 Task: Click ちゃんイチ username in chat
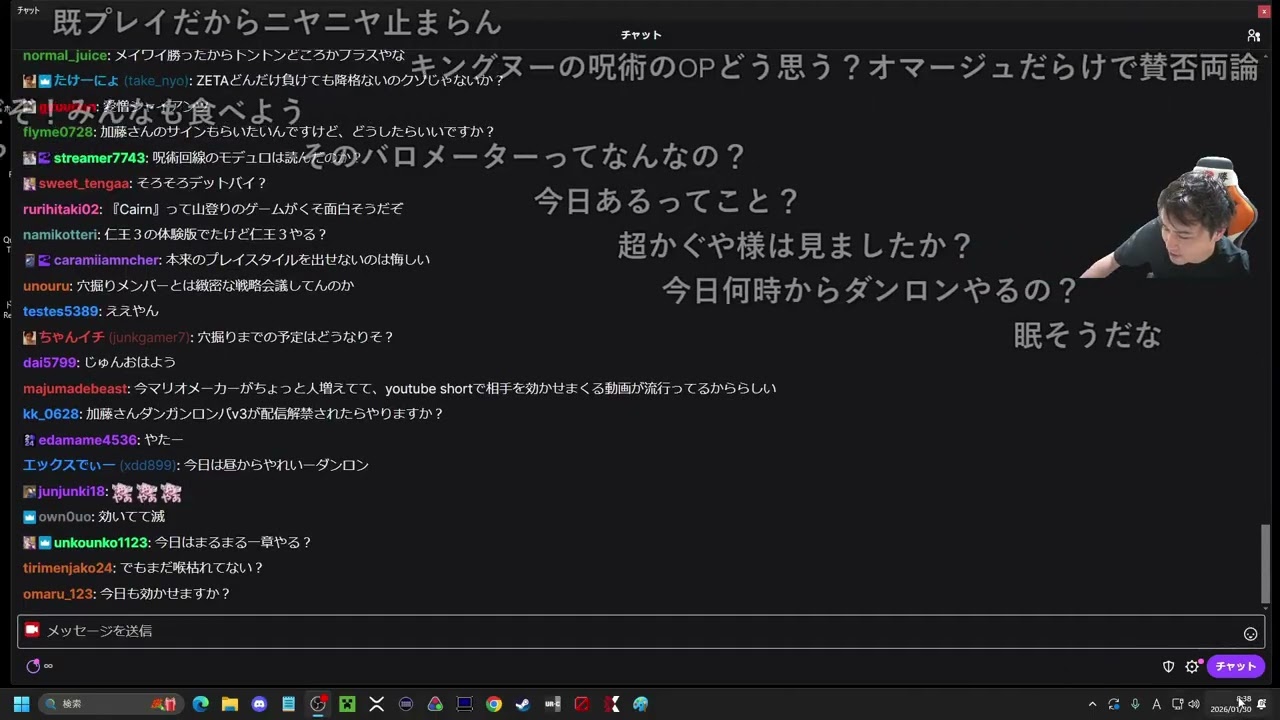(x=72, y=337)
